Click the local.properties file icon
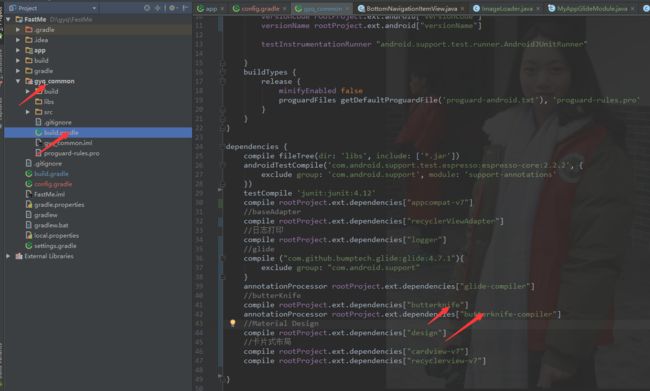 click(29, 236)
